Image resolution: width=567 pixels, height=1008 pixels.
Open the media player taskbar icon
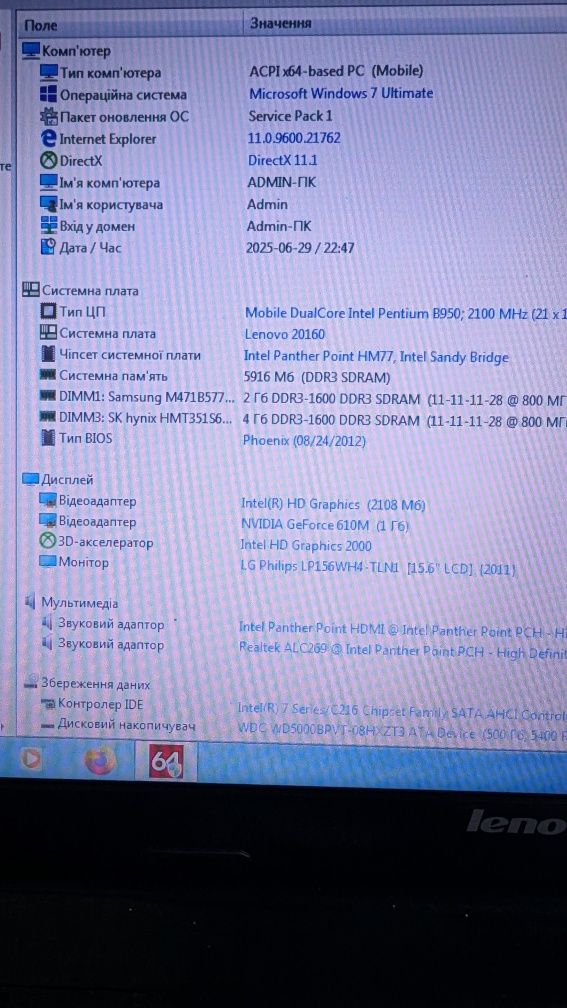coord(30,760)
